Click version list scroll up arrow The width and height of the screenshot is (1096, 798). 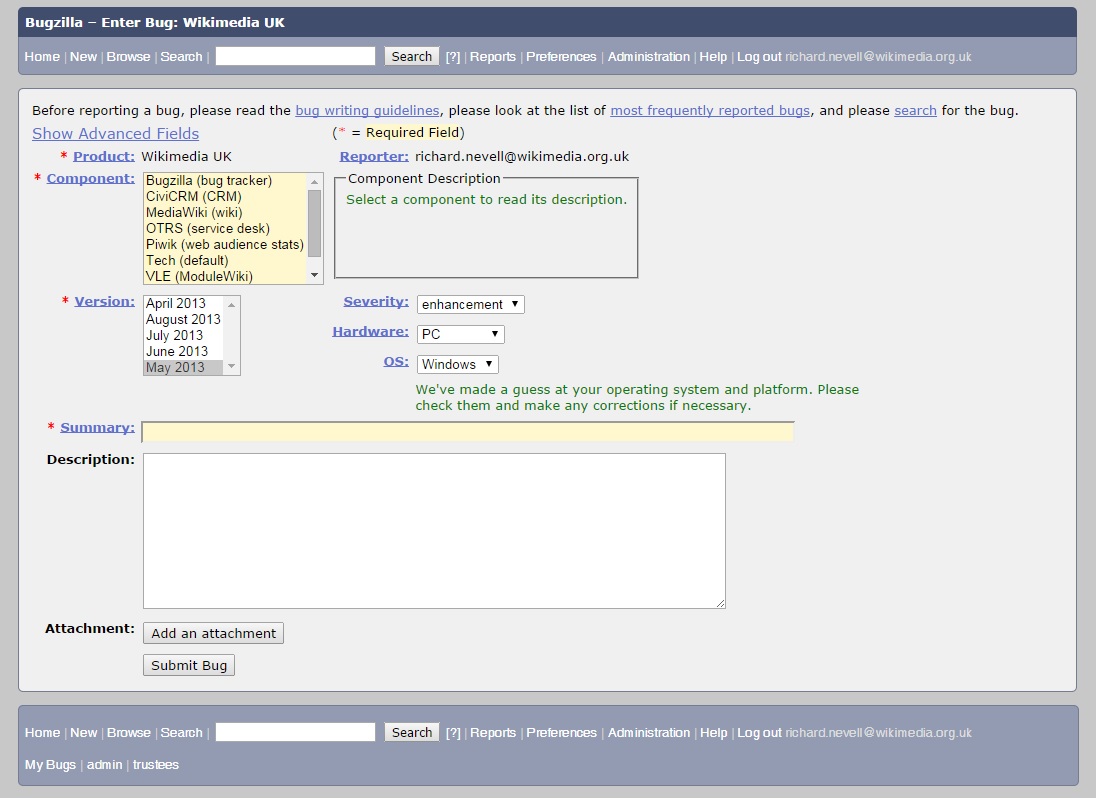click(x=231, y=304)
